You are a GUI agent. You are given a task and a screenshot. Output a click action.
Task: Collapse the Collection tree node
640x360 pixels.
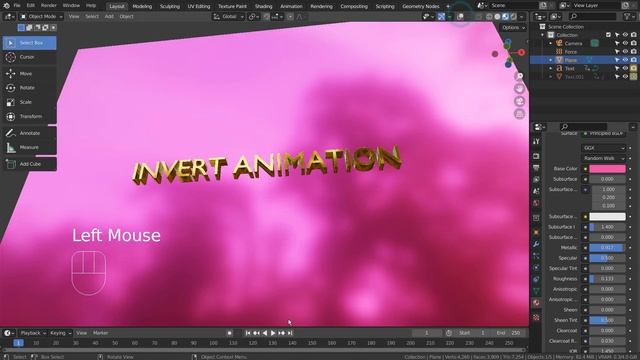[542, 35]
